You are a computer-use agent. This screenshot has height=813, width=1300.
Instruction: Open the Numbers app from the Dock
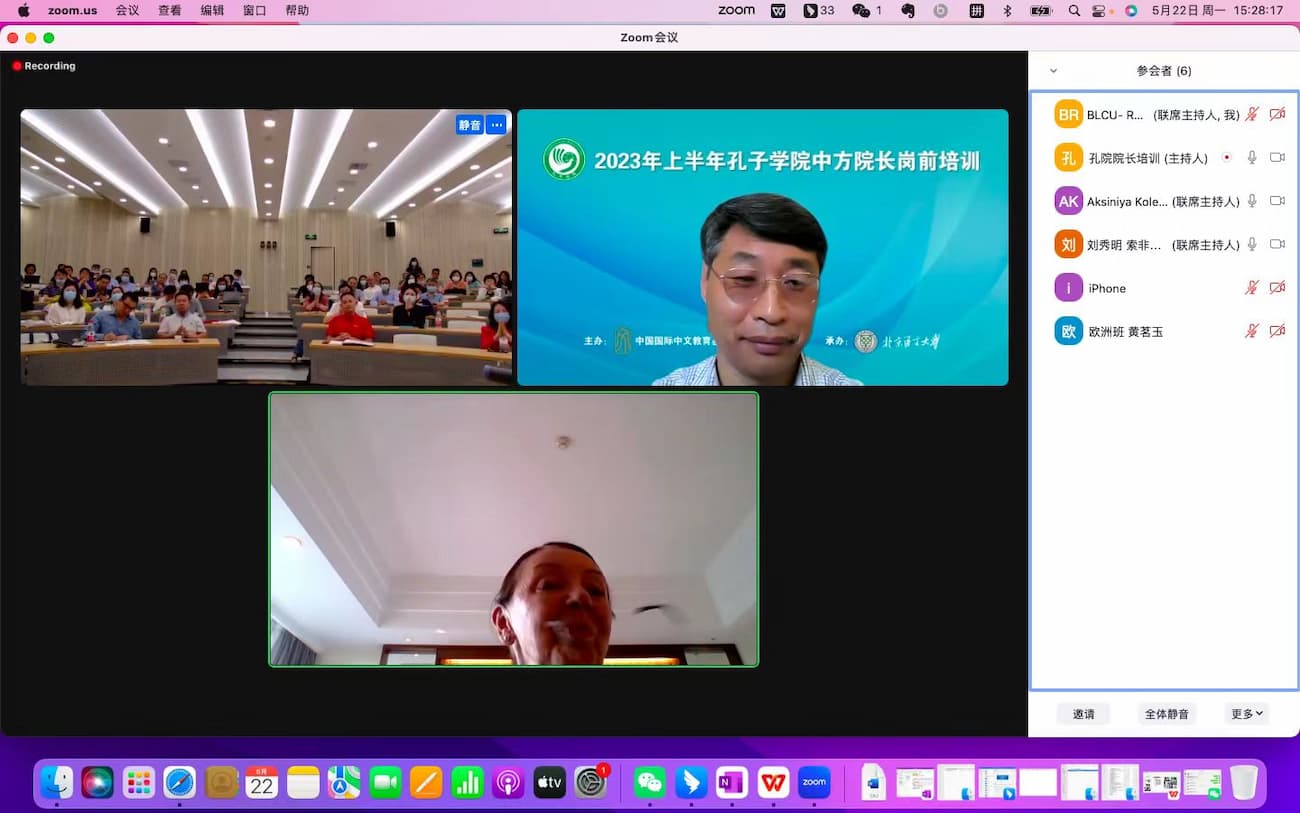(x=467, y=782)
